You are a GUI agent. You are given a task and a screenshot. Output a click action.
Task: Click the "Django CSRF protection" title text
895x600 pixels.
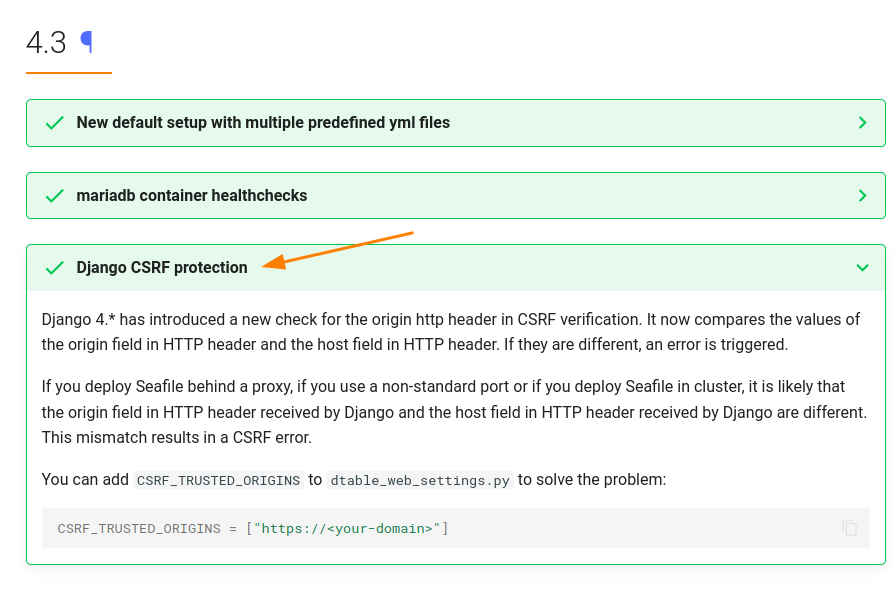coord(162,268)
